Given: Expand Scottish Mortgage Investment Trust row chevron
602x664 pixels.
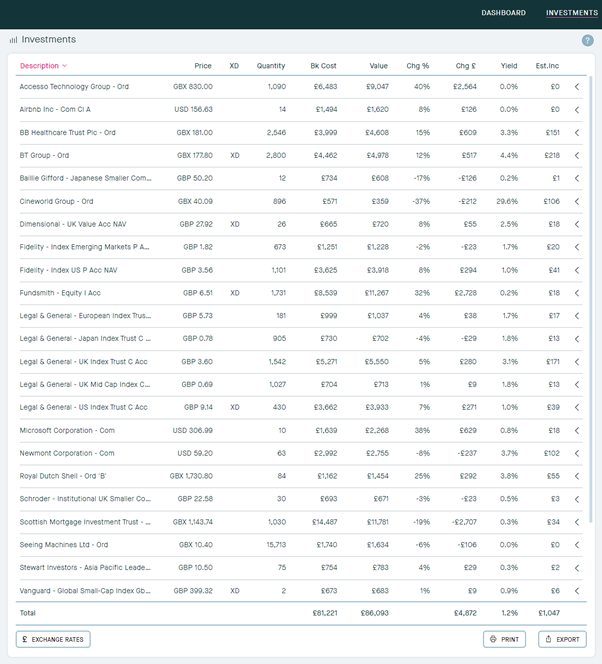Looking at the screenshot, I should [577, 522].
